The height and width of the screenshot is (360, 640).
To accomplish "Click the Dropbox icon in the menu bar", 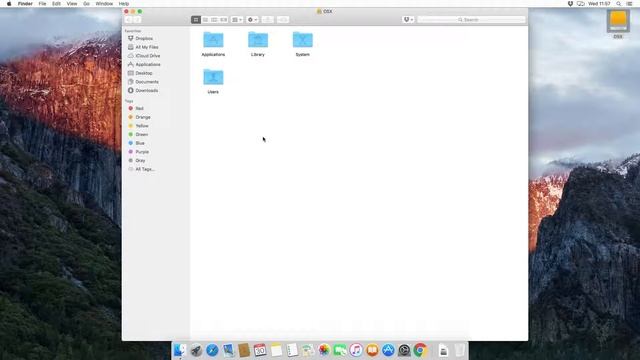I will tap(570, 4).
